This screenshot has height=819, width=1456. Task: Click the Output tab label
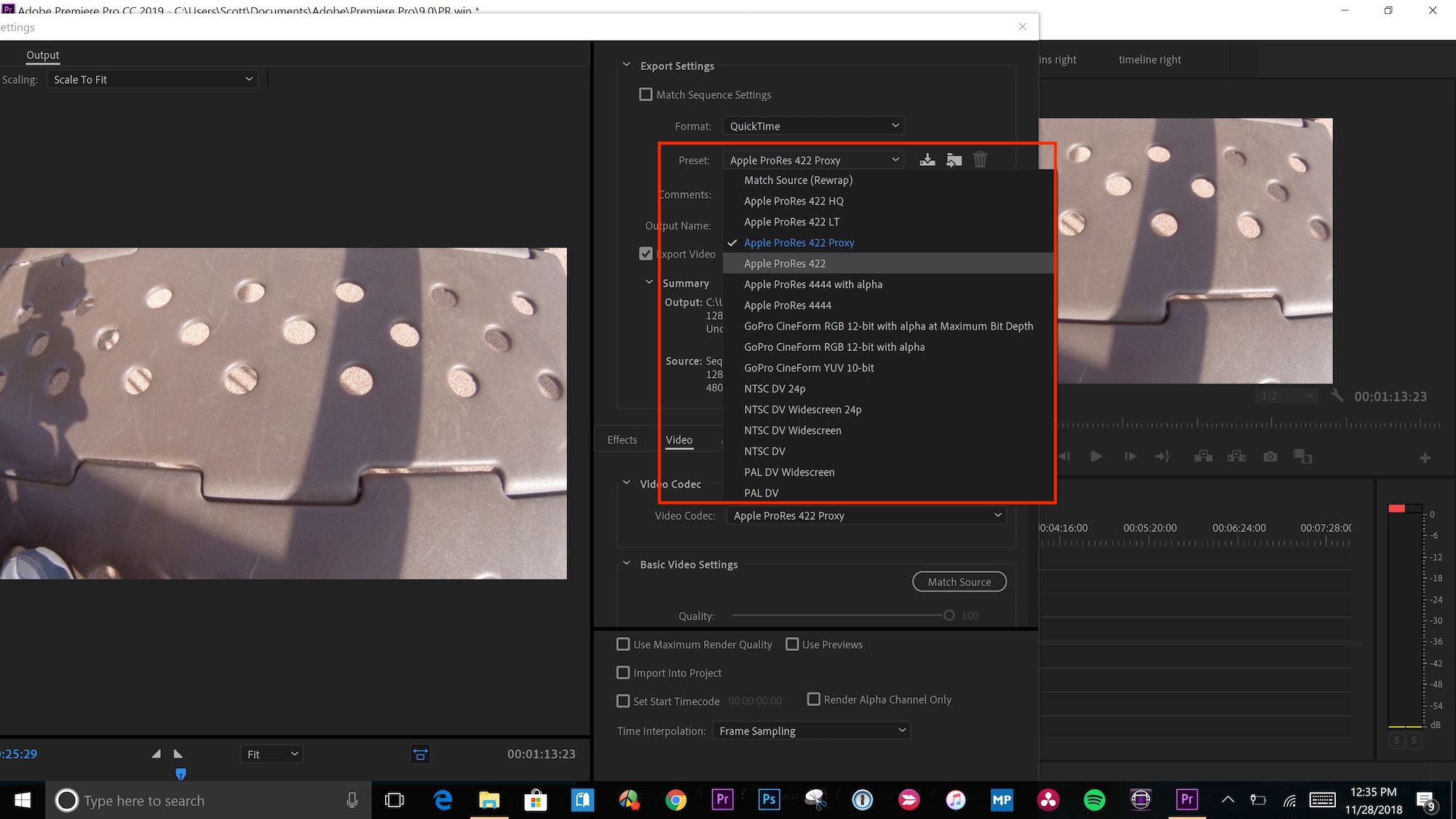[x=41, y=55]
